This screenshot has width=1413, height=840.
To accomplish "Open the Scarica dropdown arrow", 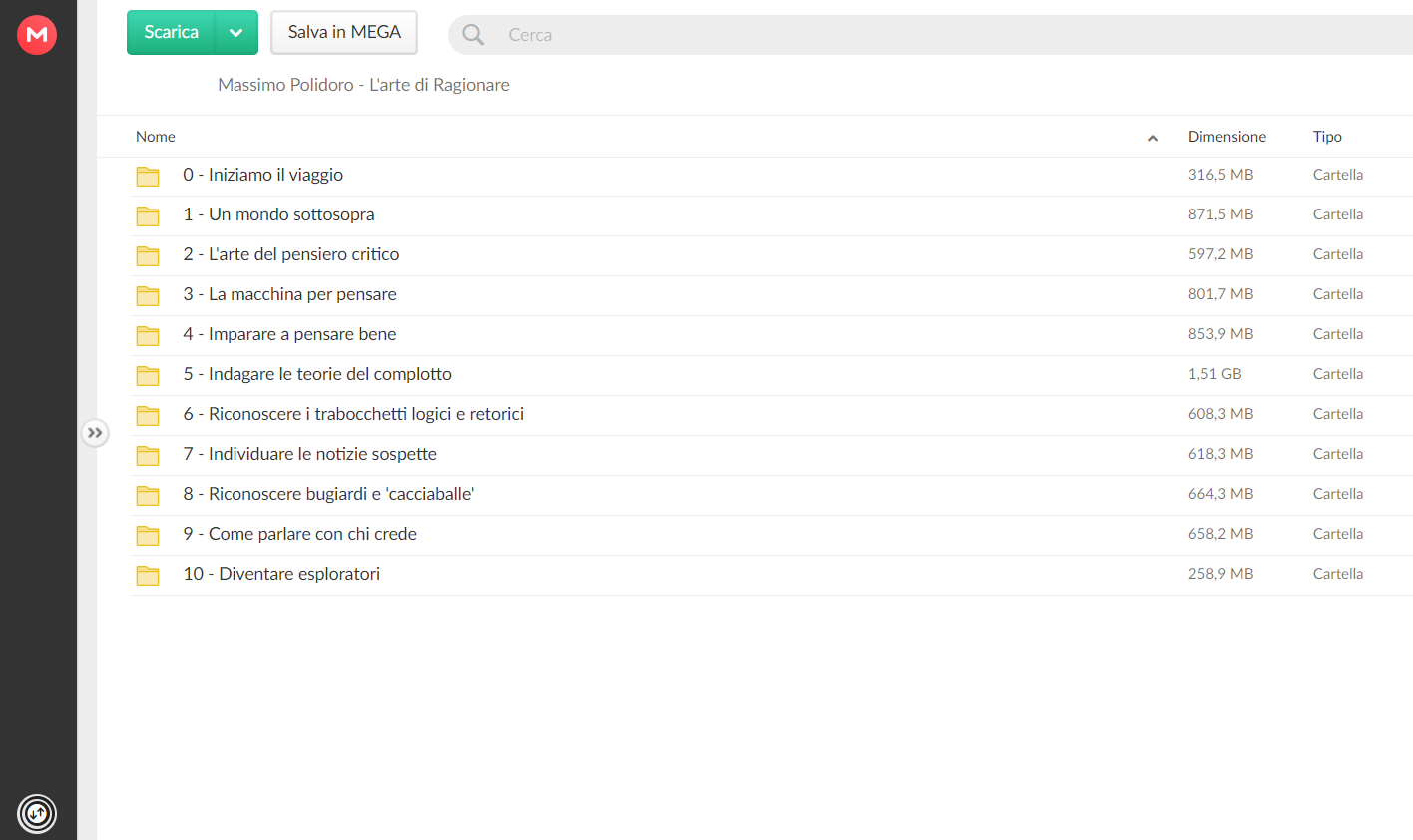I will point(236,33).
